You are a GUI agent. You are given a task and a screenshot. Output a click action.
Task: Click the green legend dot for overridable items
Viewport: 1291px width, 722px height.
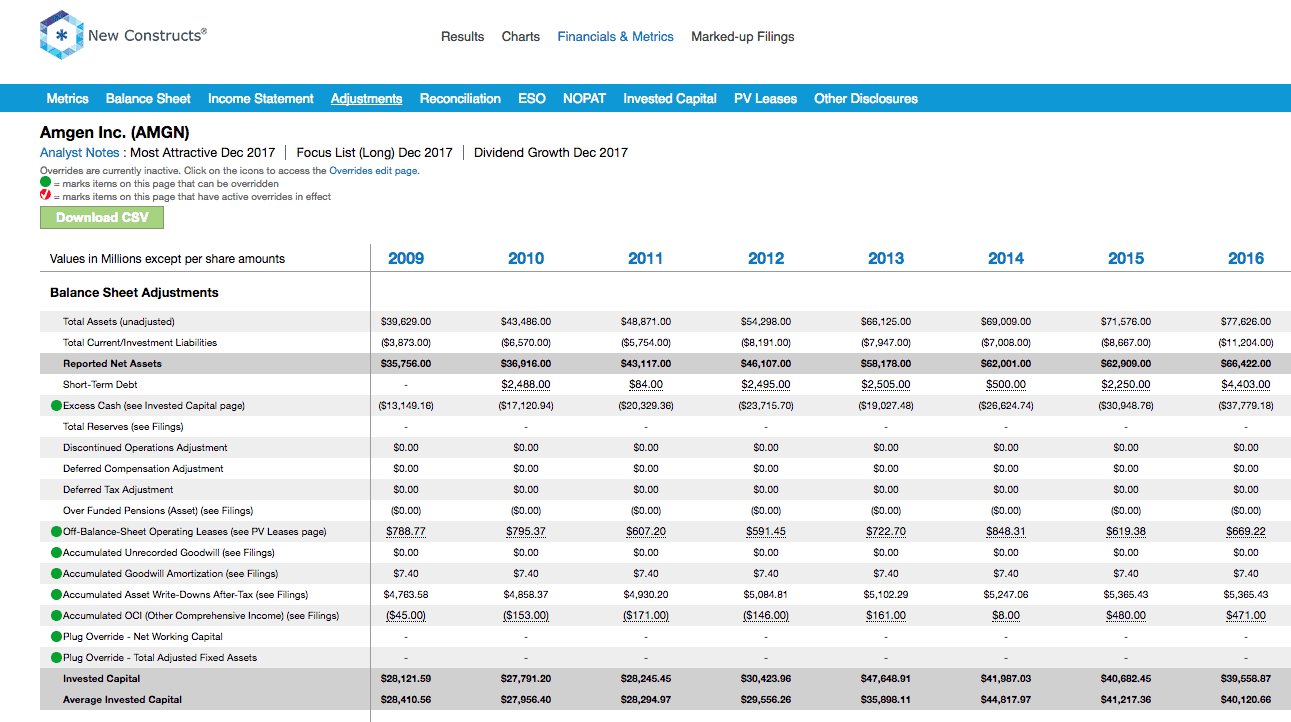pos(45,184)
